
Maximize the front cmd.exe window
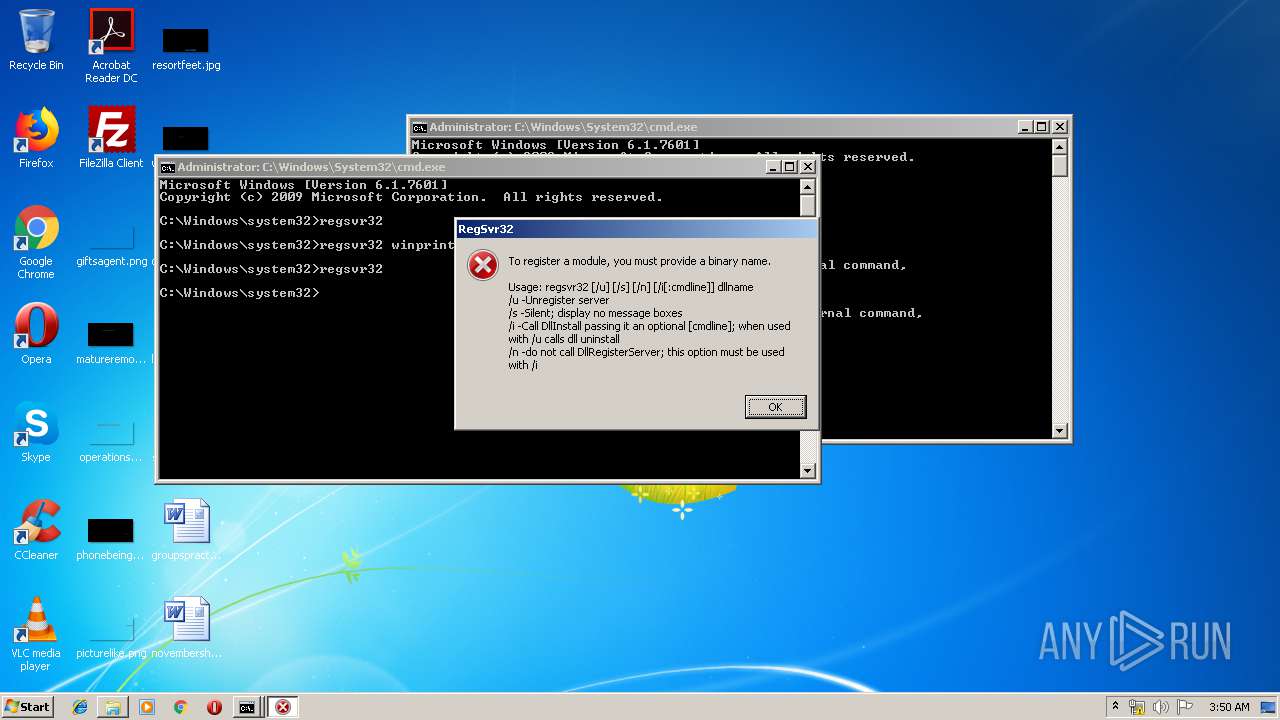coord(790,167)
